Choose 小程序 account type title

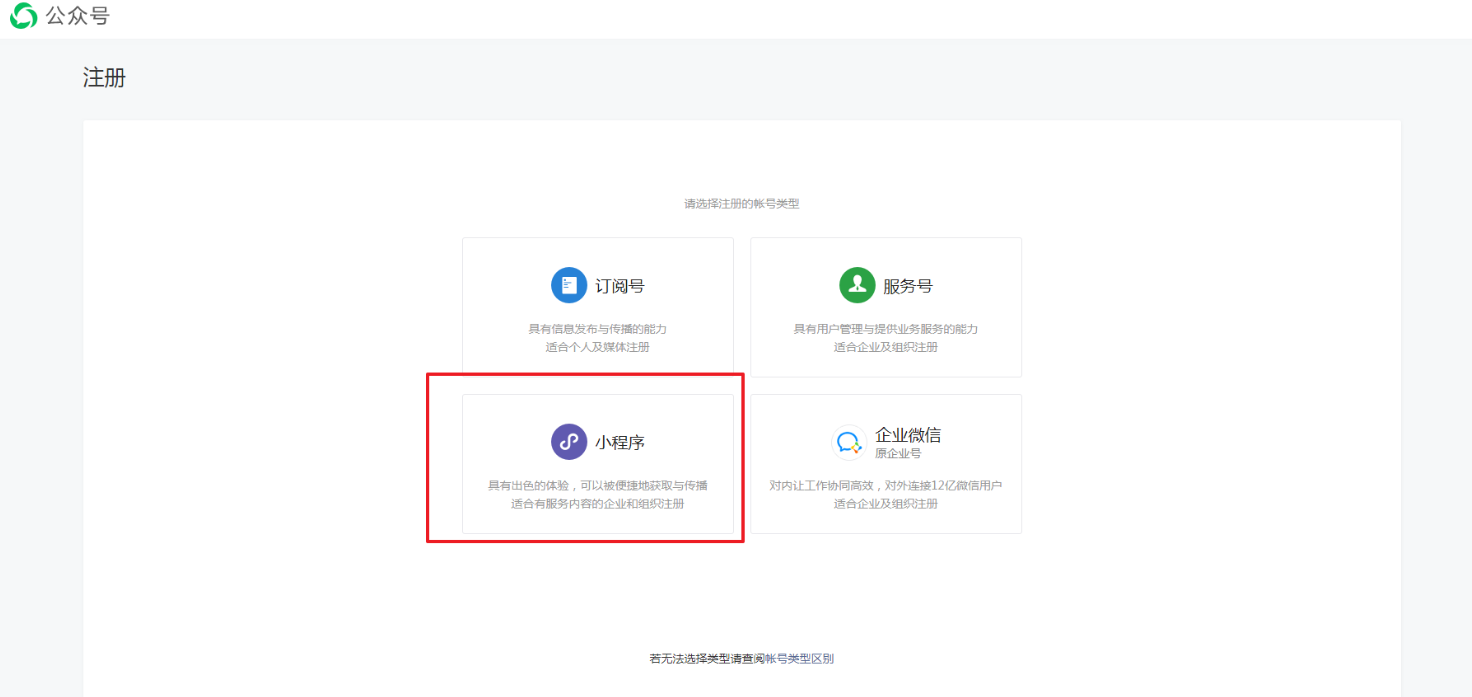pos(620,442)
